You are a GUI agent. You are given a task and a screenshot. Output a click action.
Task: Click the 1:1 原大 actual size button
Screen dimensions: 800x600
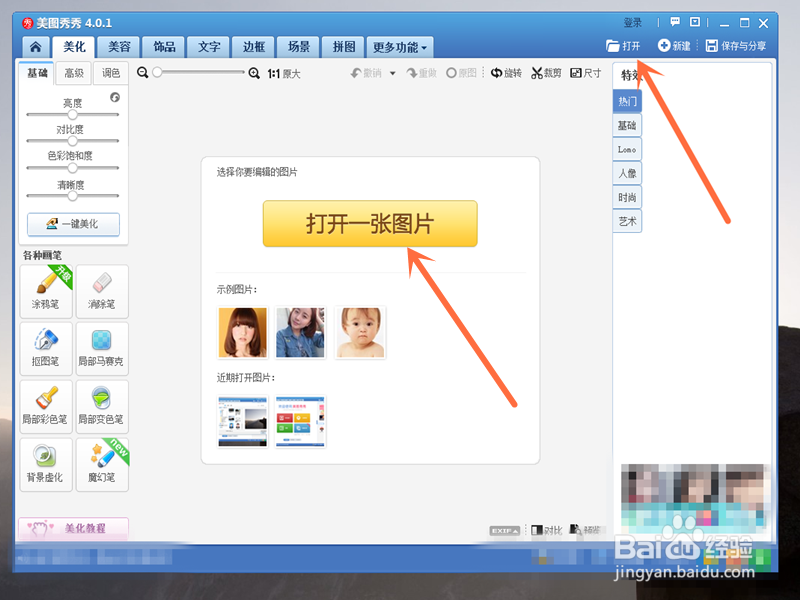click(x=284, y=74)
